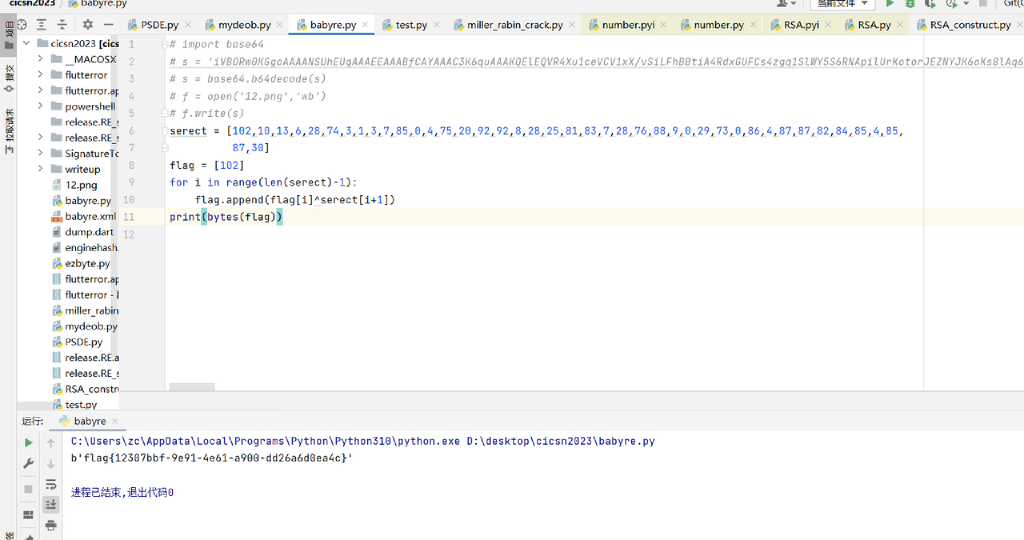The width and height of the screenshot is (1024, 540).
Task: Collapse all project tree items
Action: click(63, 24)
